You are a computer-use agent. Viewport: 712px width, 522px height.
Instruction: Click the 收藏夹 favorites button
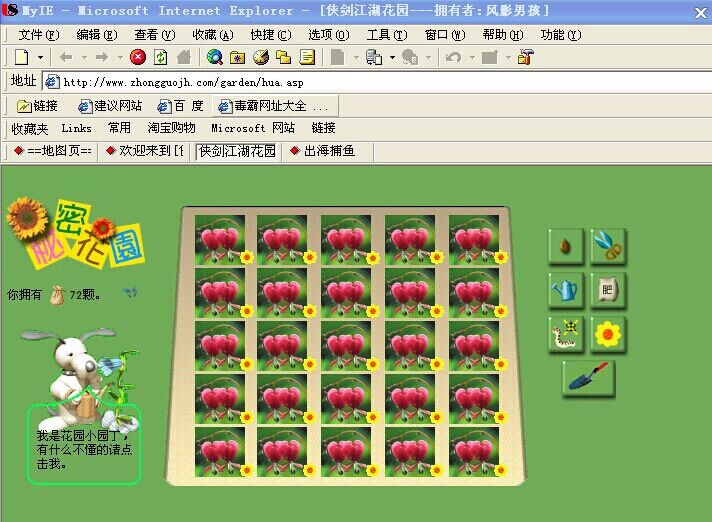(30, 128)
